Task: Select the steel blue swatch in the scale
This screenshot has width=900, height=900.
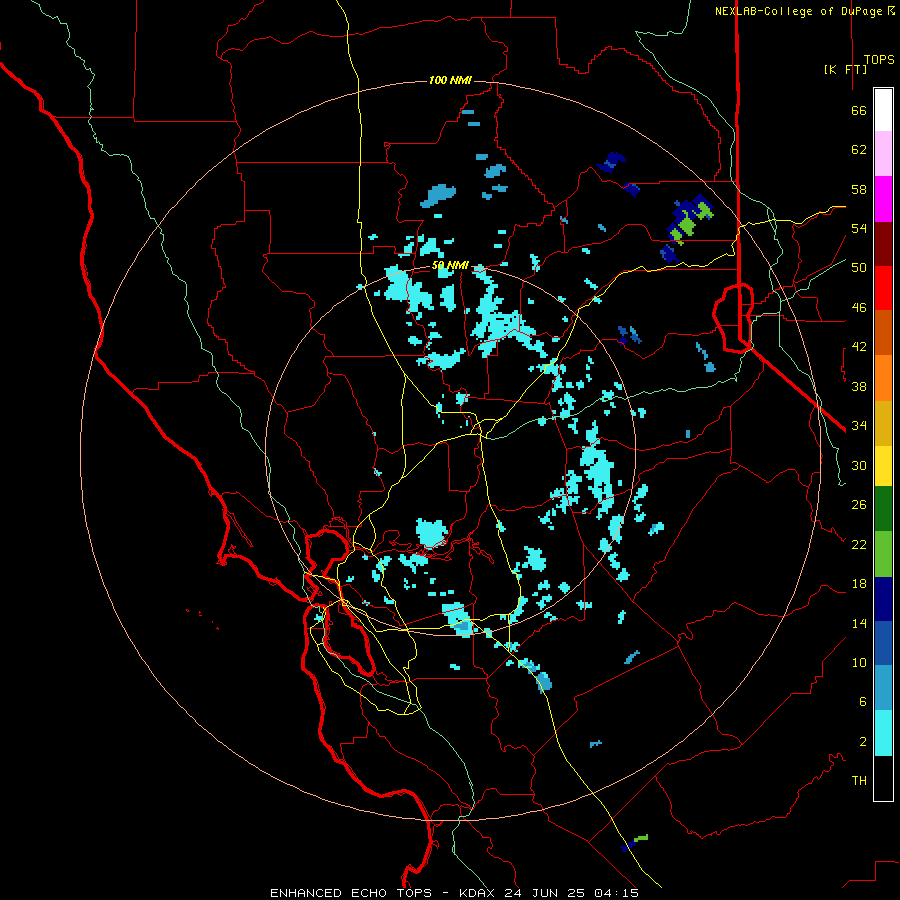Action: click(883, 687)
